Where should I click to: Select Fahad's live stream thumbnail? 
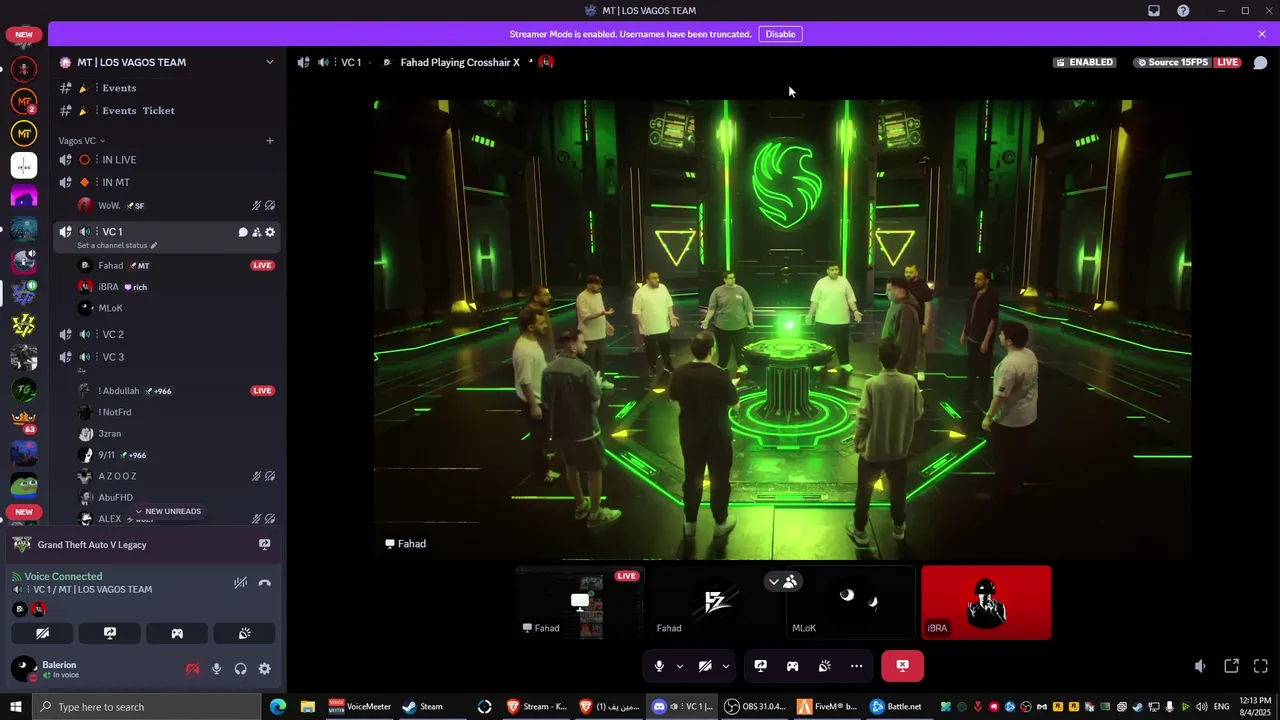point(580,602)
